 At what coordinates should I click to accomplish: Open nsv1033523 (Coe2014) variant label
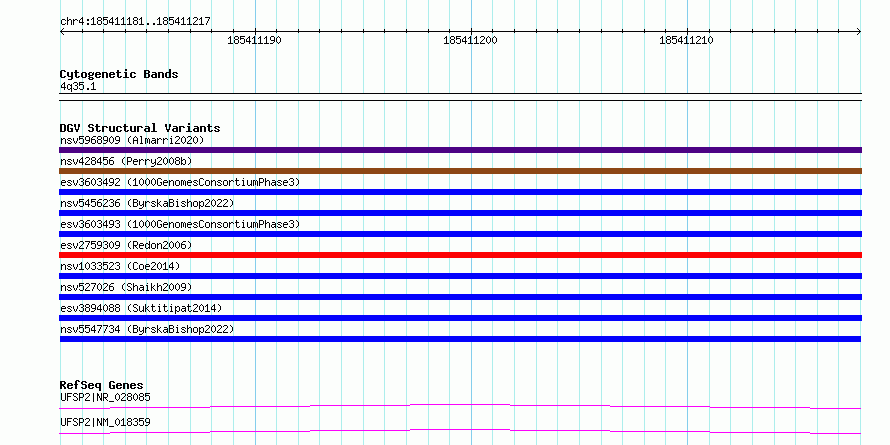120,266
